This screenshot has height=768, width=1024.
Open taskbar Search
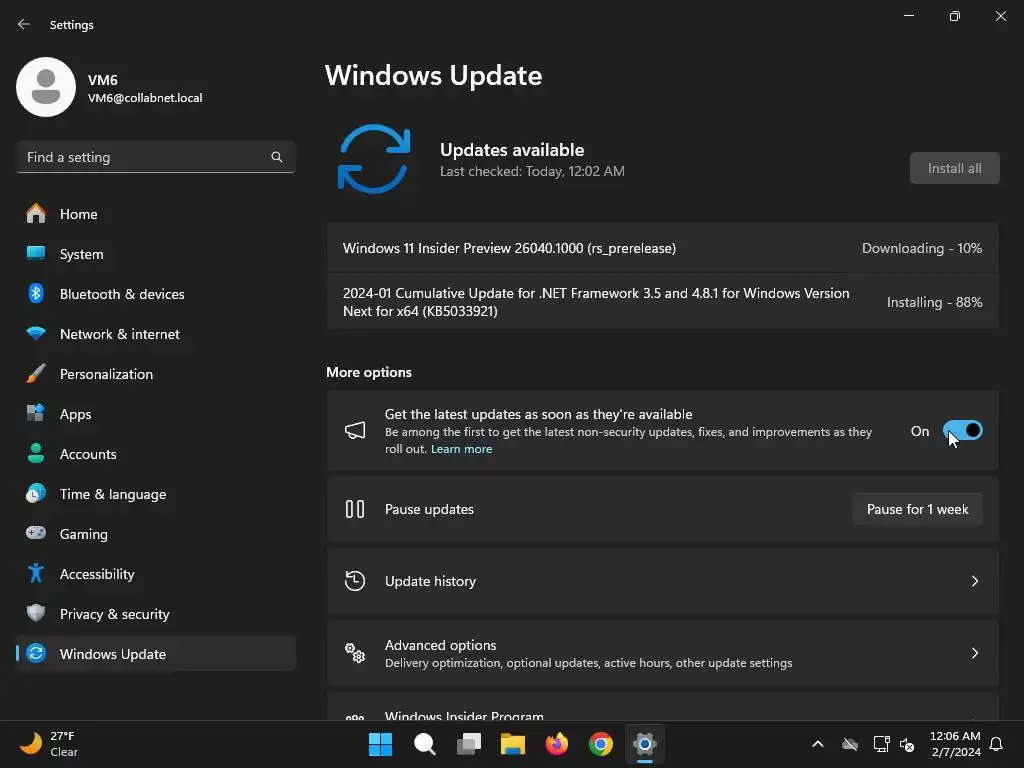click(x=424, y=744)
